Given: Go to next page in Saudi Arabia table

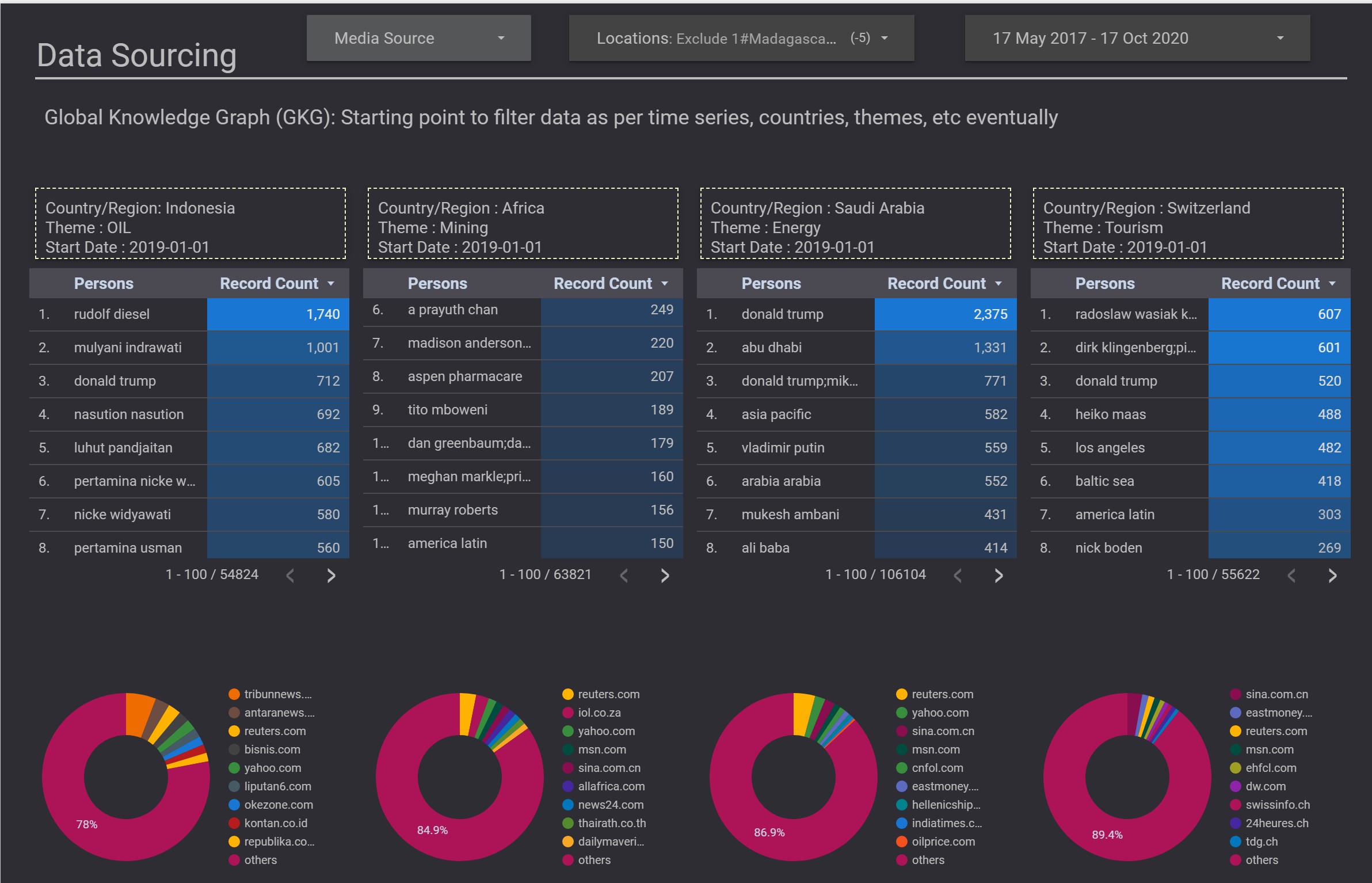Looking at the screenshot, I should [998, 576].
